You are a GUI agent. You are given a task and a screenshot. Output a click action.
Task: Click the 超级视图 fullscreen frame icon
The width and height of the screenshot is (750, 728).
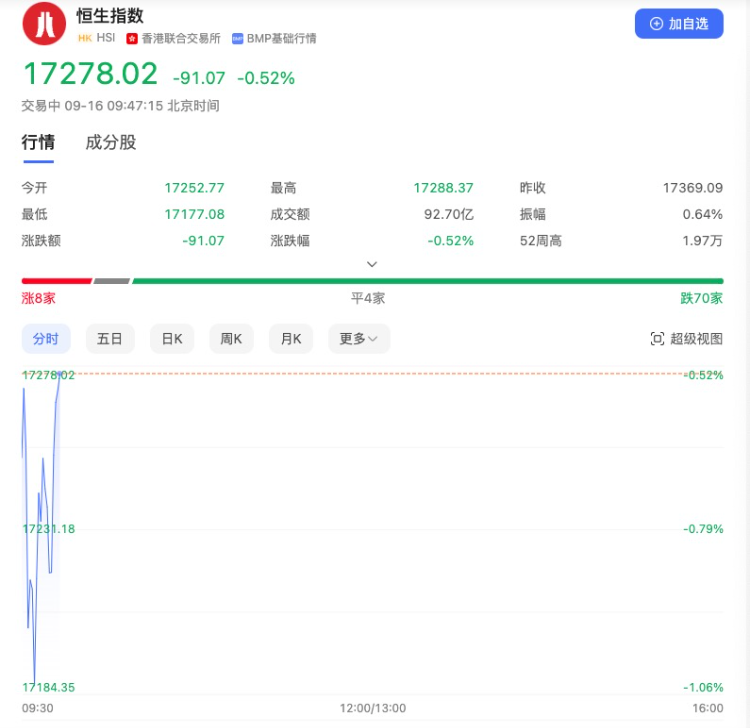657,339
